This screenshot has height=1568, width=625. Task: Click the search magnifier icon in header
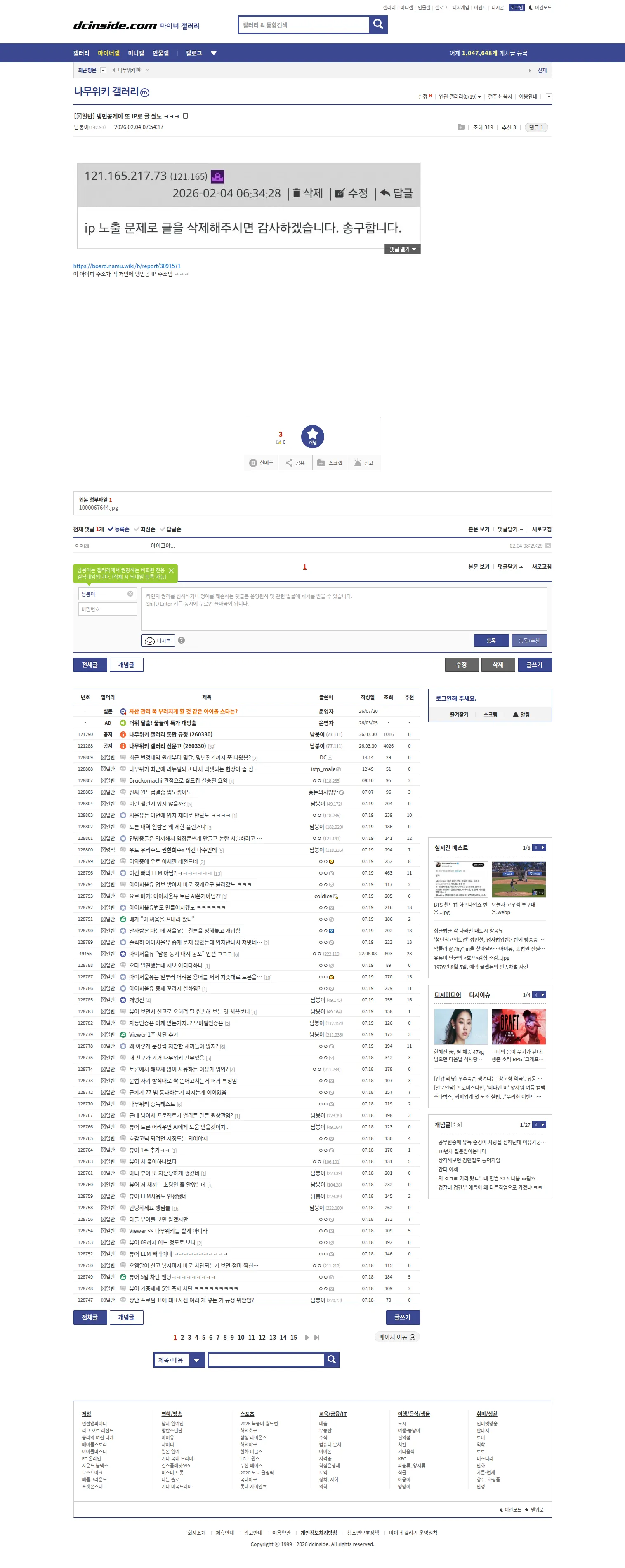378,24
